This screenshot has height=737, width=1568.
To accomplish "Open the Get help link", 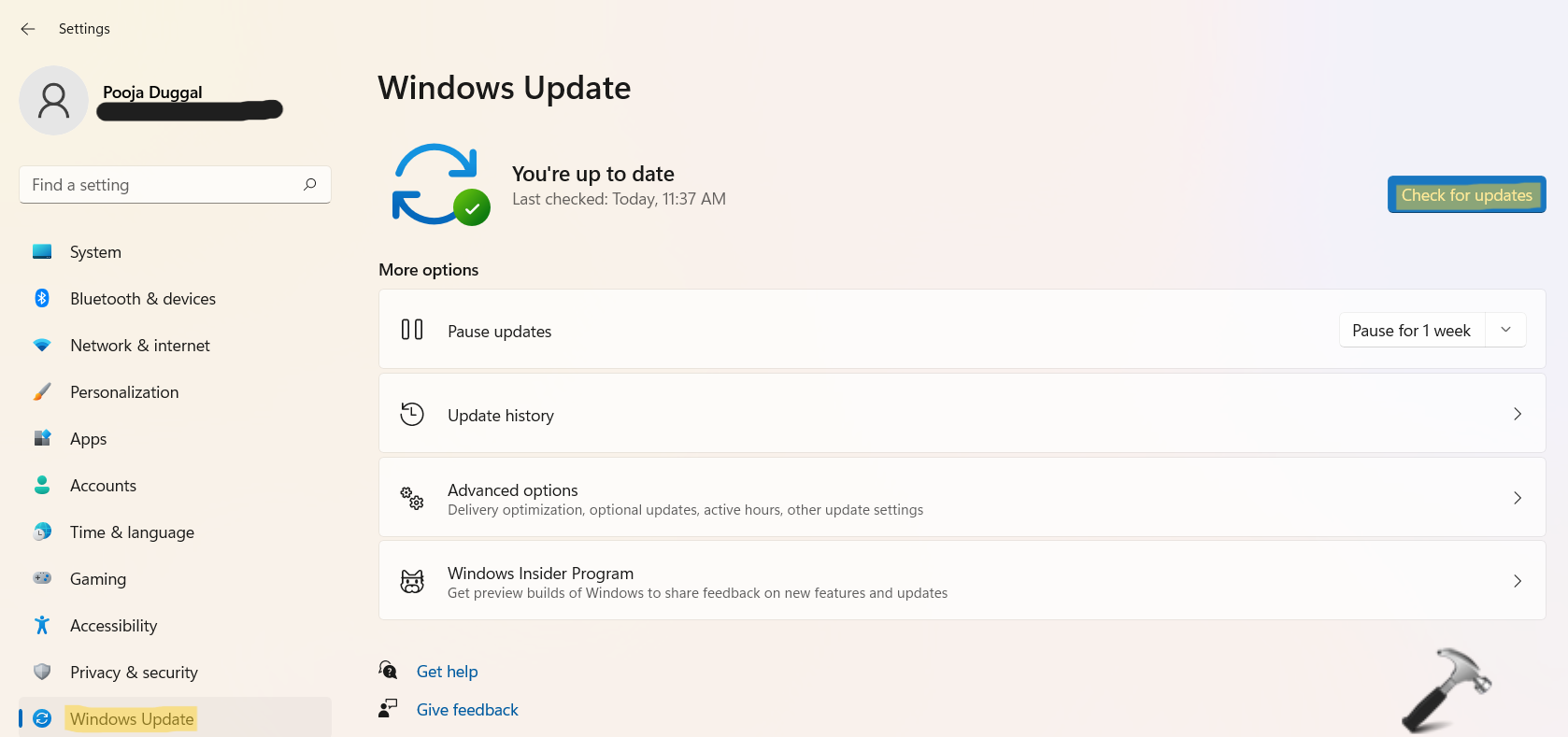I will click(447, 672).
